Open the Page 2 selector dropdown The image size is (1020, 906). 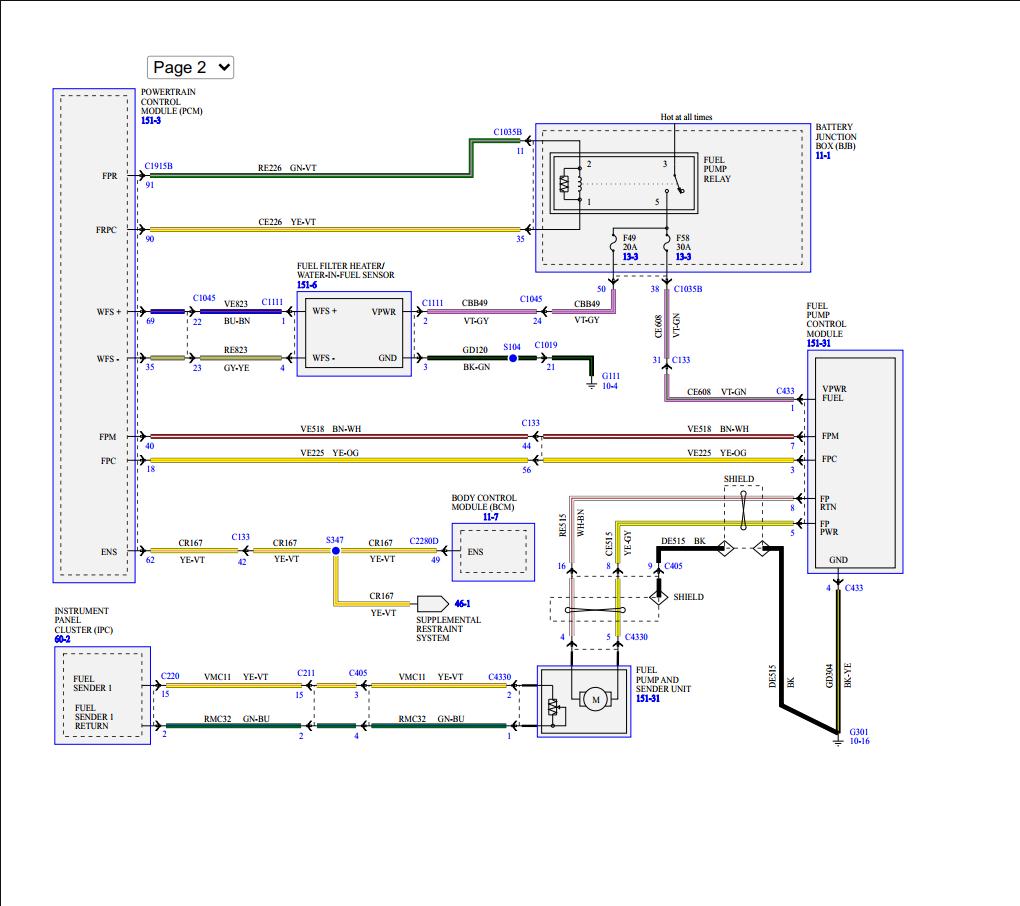pos(190,67)
